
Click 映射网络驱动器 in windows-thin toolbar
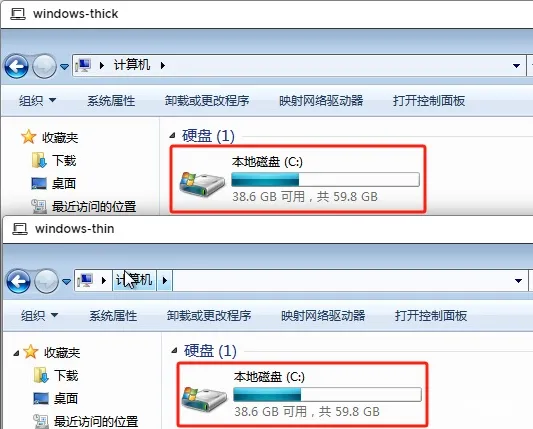click(323, 315)
